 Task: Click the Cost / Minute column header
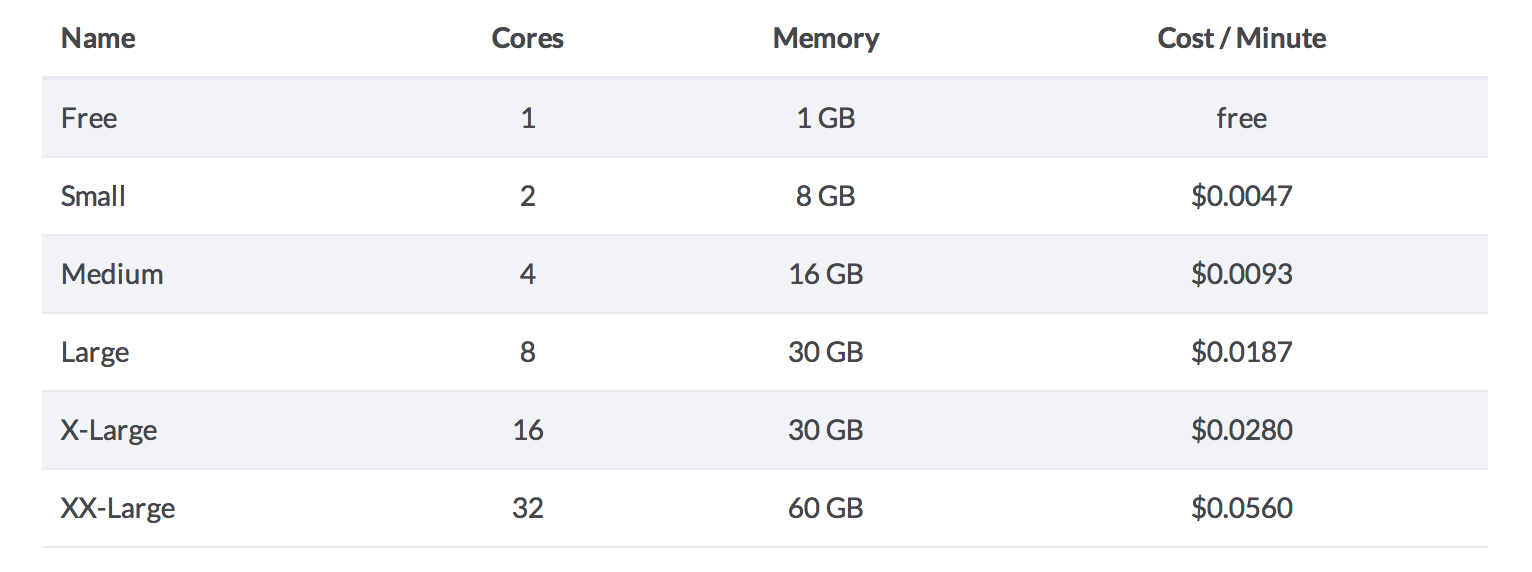[1242, 38]
